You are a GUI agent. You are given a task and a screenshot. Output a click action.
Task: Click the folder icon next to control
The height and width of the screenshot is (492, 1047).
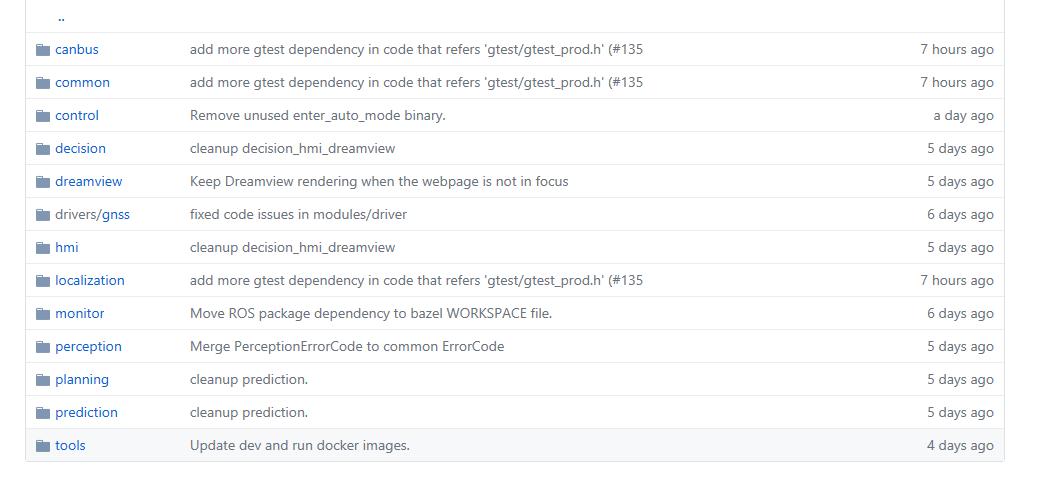(x=43, y=116)
